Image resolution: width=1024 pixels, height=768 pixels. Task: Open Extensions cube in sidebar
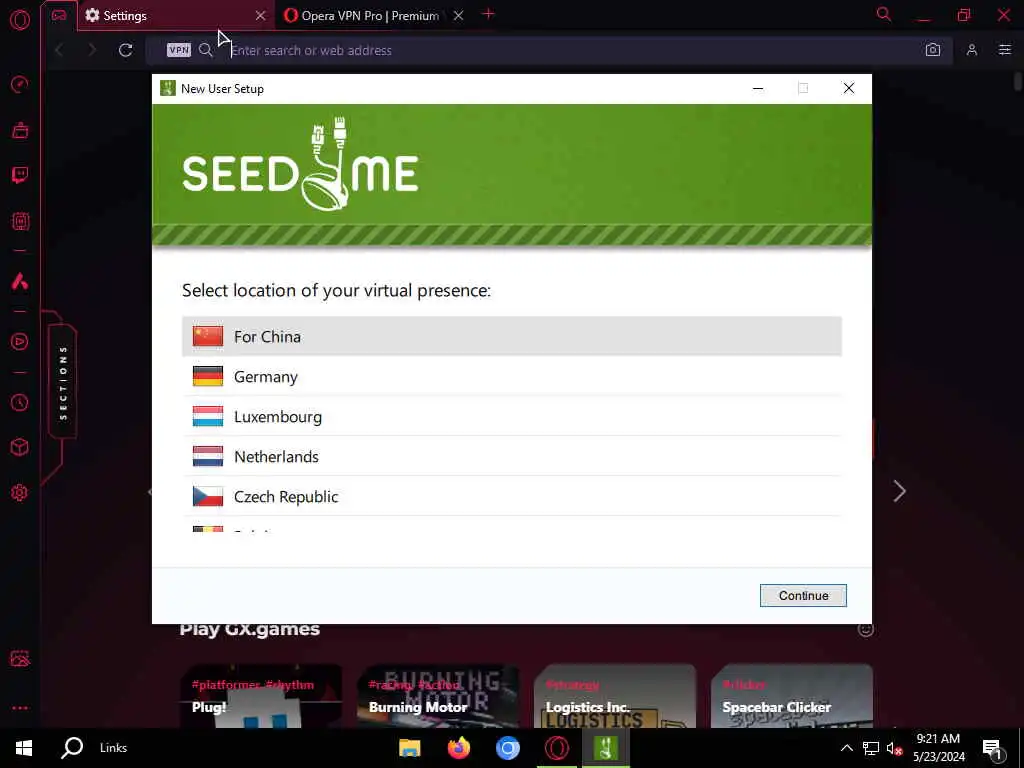click(x=20, y=447)
